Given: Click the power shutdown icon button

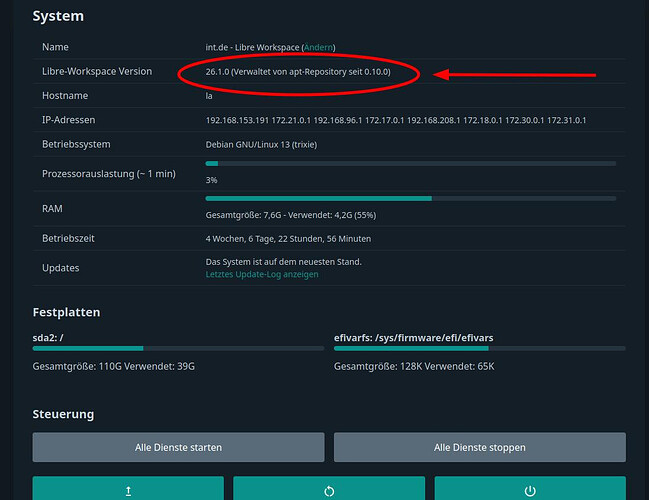Looking at the screenshot, I should click(x=529, y=490).
